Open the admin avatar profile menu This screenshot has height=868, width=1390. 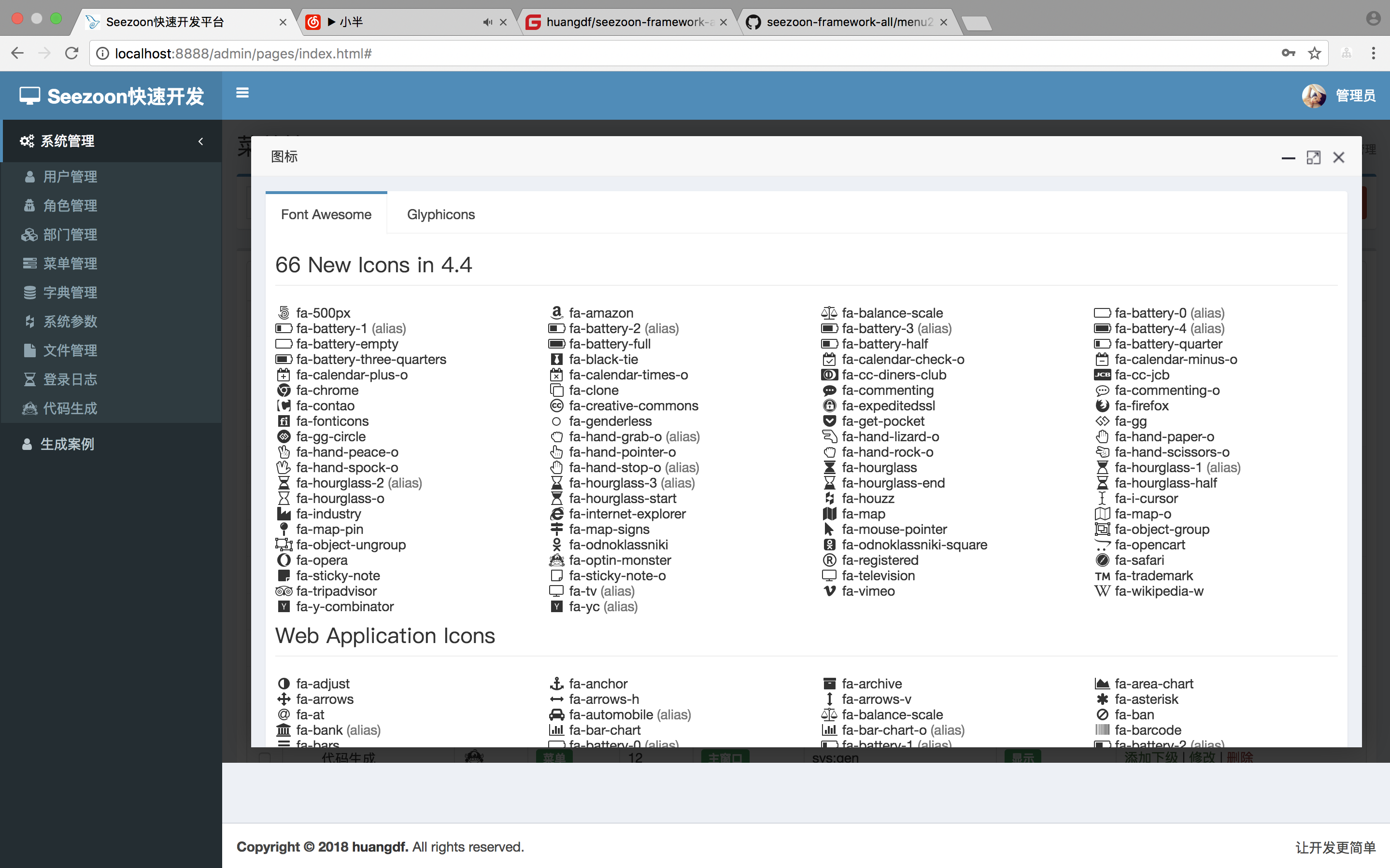[1314, 96]
